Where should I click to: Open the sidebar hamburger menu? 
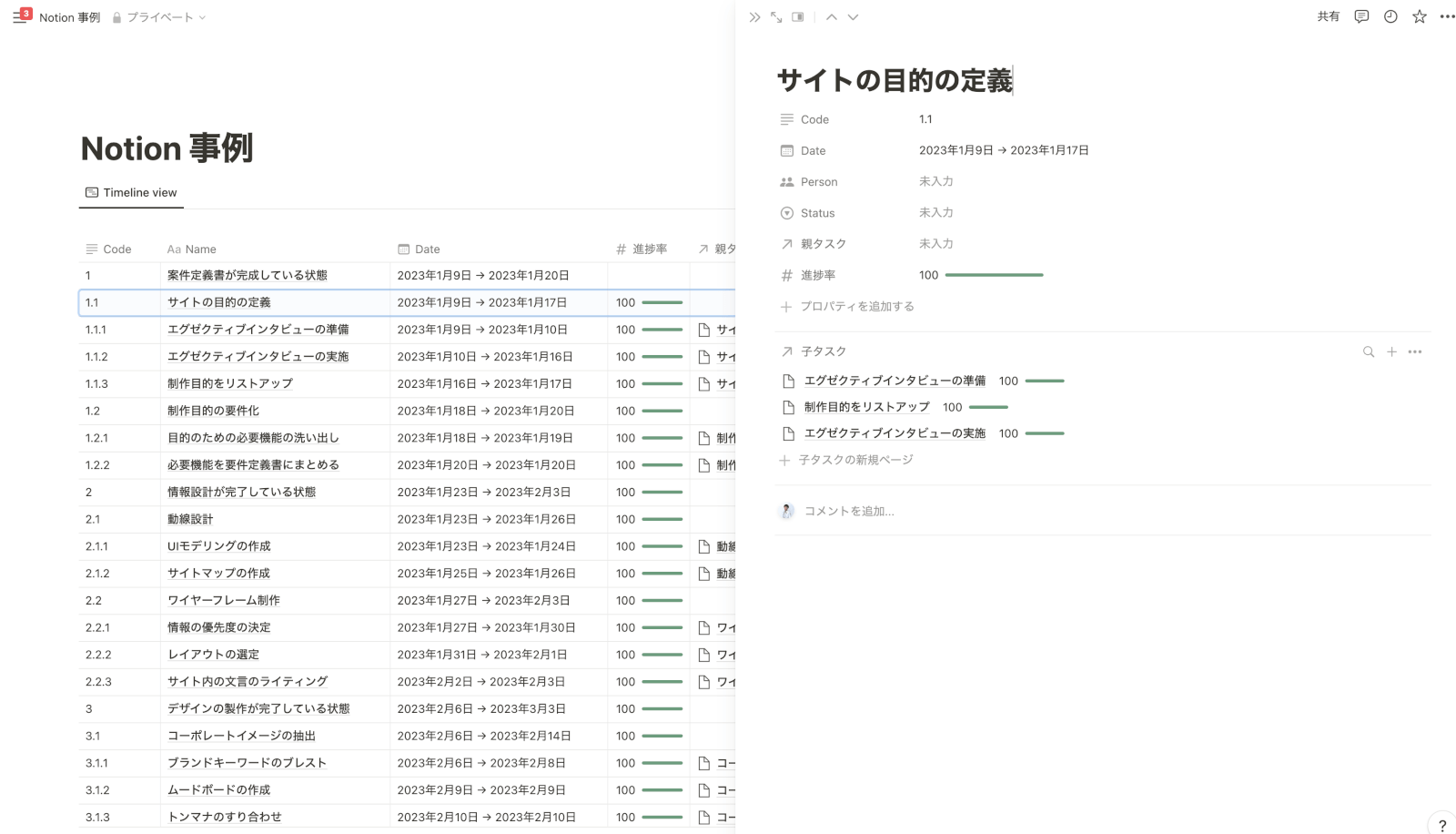pyautogui.click(x=19, y=17)
